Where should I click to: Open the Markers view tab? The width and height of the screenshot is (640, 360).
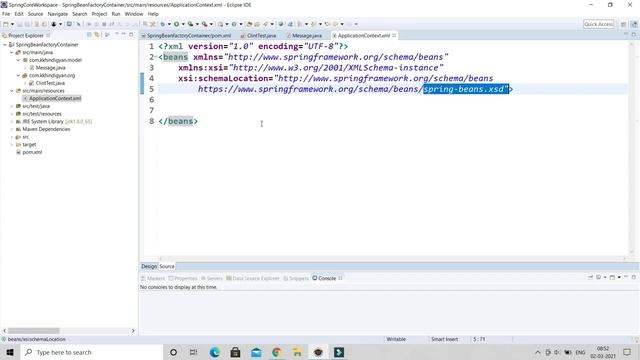tap(153, 278)
